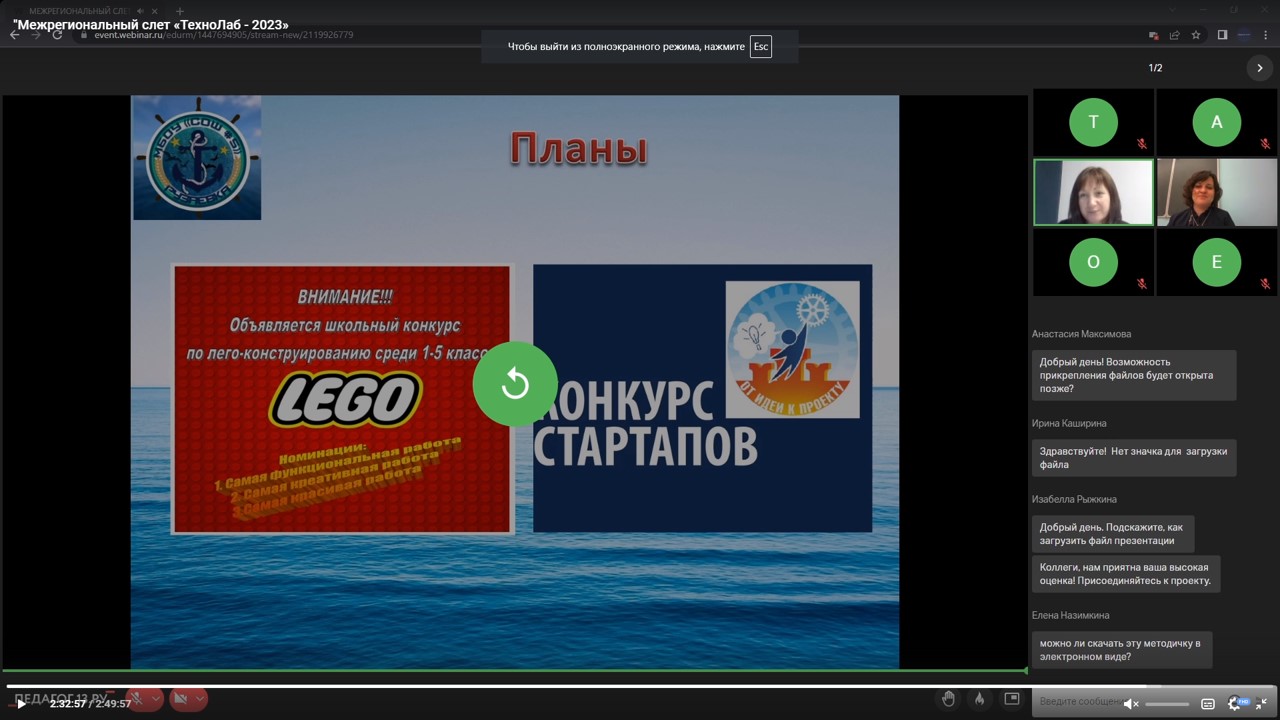The height and width of the screenshot is (720, 1280).
Task: Toggle subtitles icon in the player bar
Action: 1207,704
